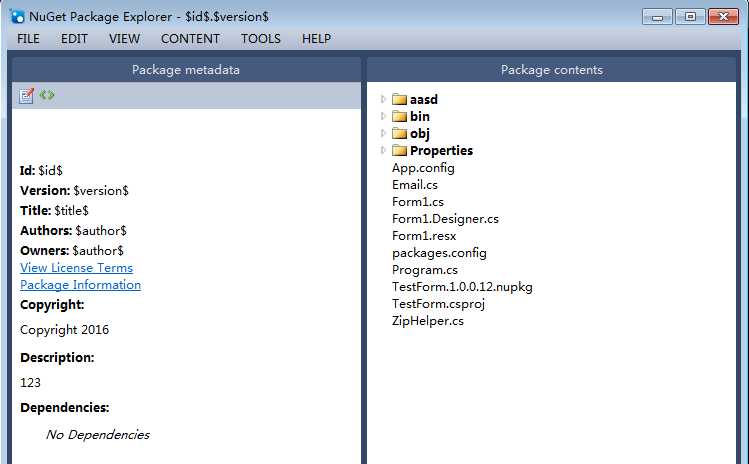Select the Properties folder icon
749x464 pixels.
[399, 151]
